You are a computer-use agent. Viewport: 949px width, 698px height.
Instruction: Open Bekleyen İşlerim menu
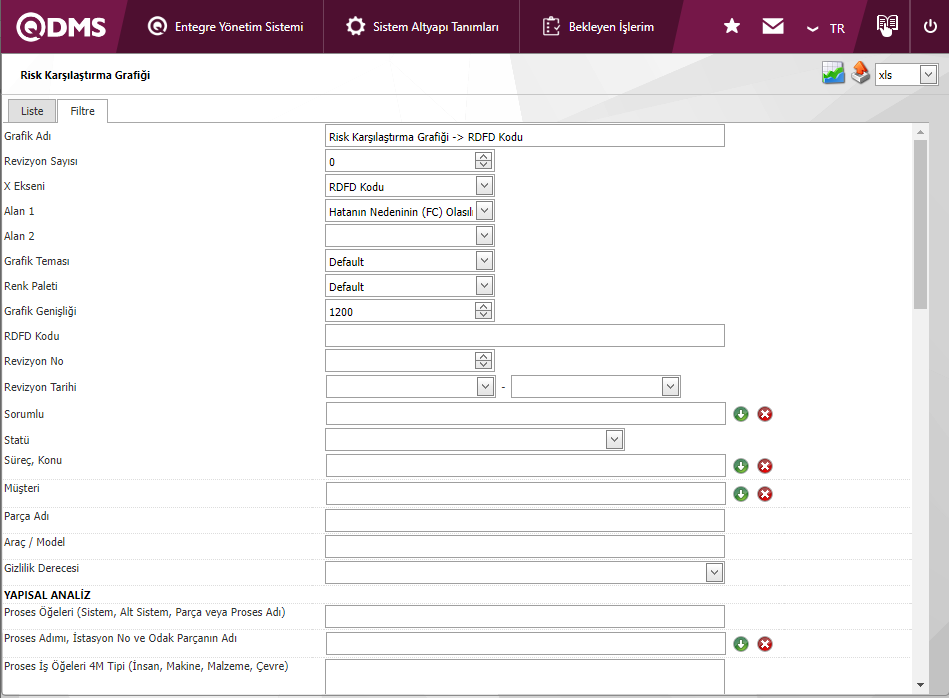598,27
